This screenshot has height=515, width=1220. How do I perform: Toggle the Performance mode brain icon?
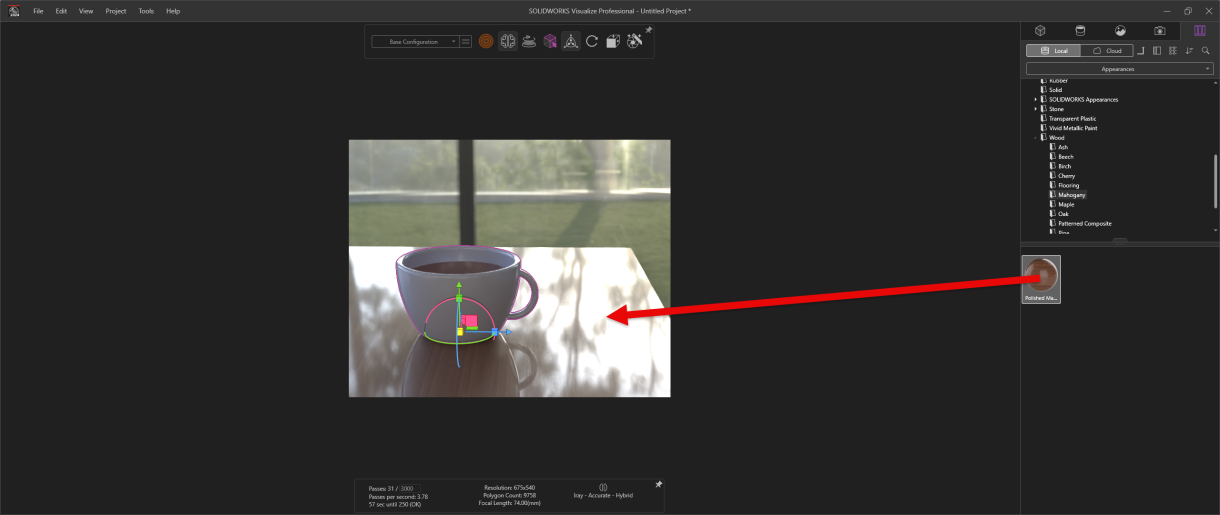(507, 42)
